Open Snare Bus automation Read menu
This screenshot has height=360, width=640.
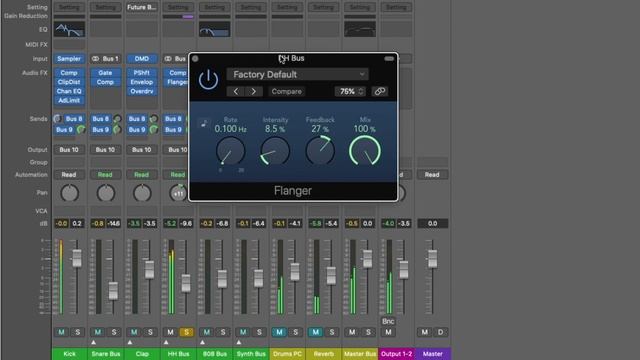coord(105,175)
